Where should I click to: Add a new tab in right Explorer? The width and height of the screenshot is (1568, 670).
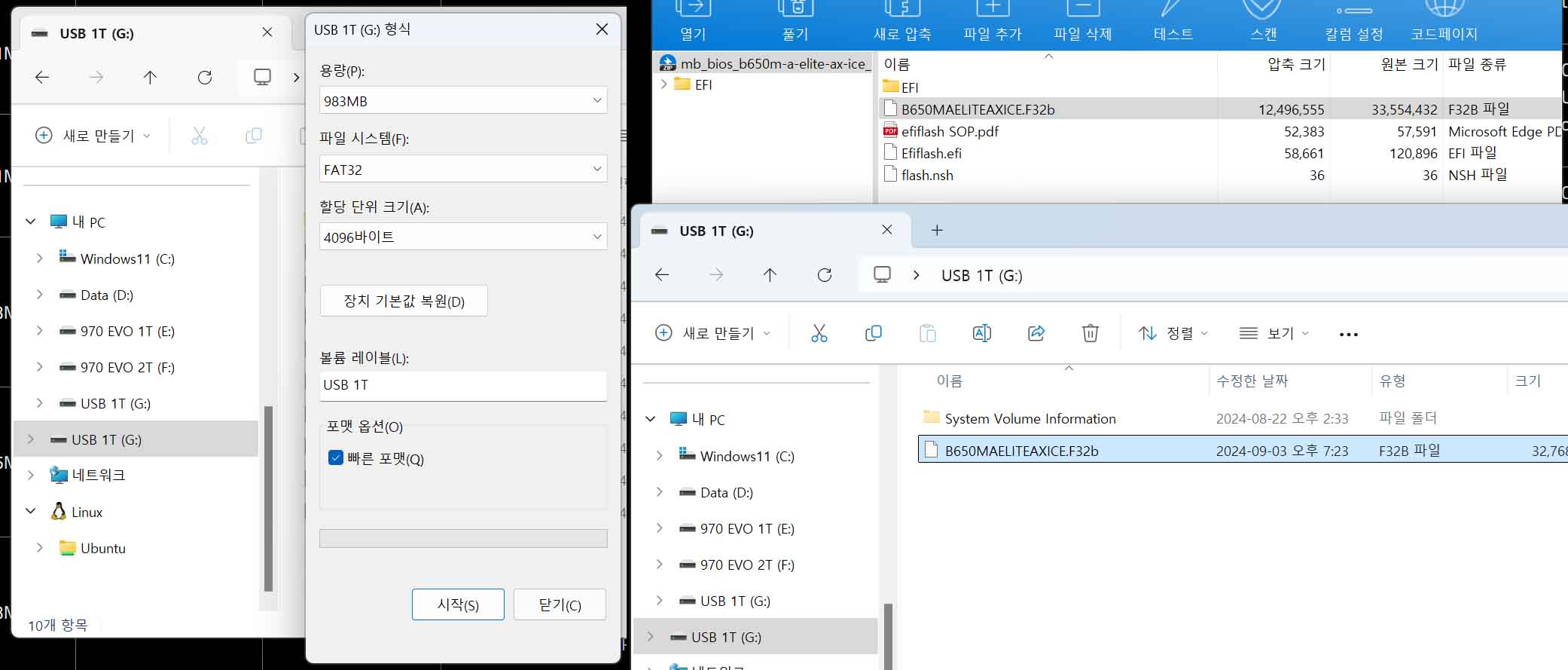(937, 230)
